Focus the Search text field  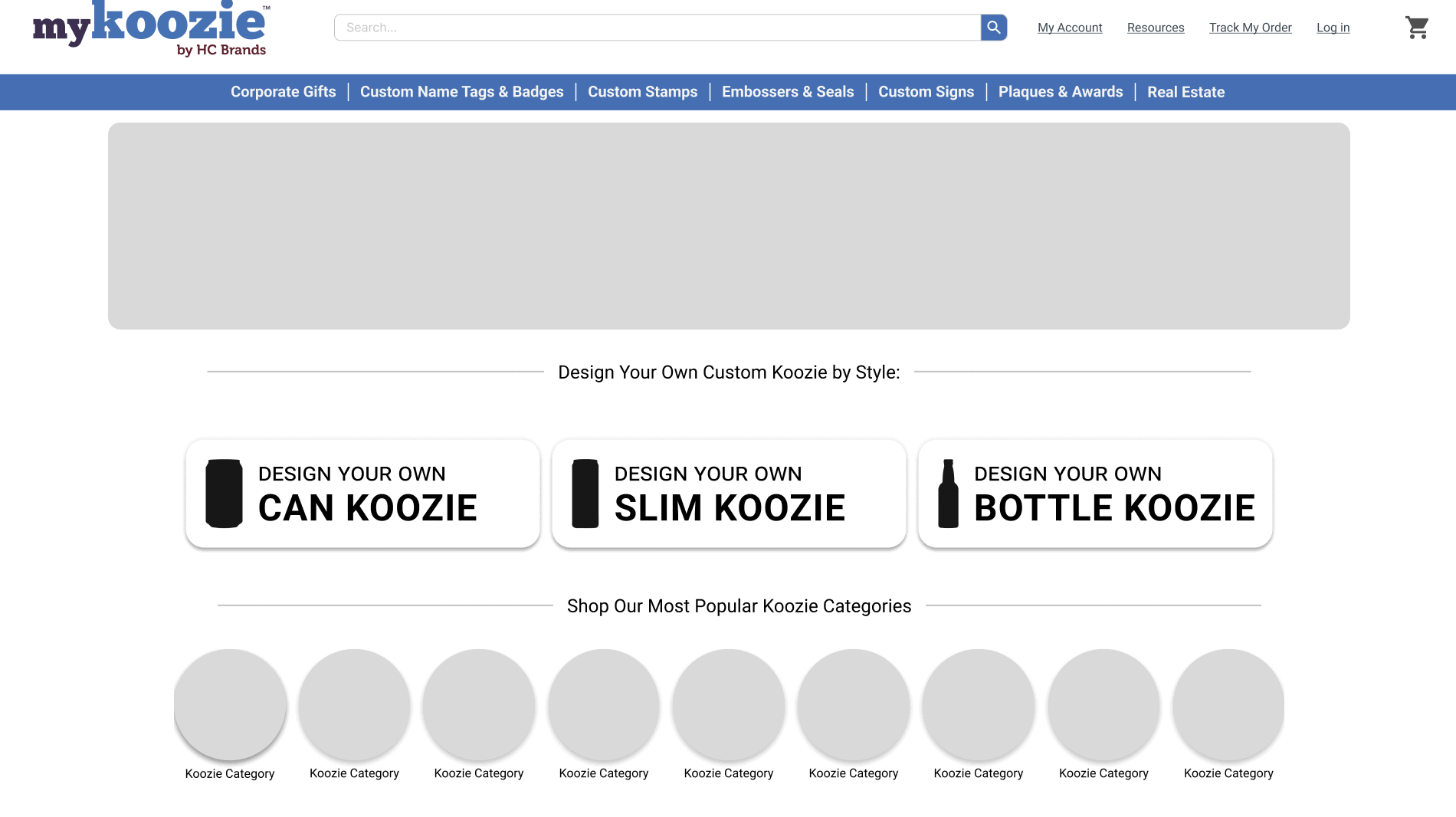pyautogui.click(x=657, y=28)
